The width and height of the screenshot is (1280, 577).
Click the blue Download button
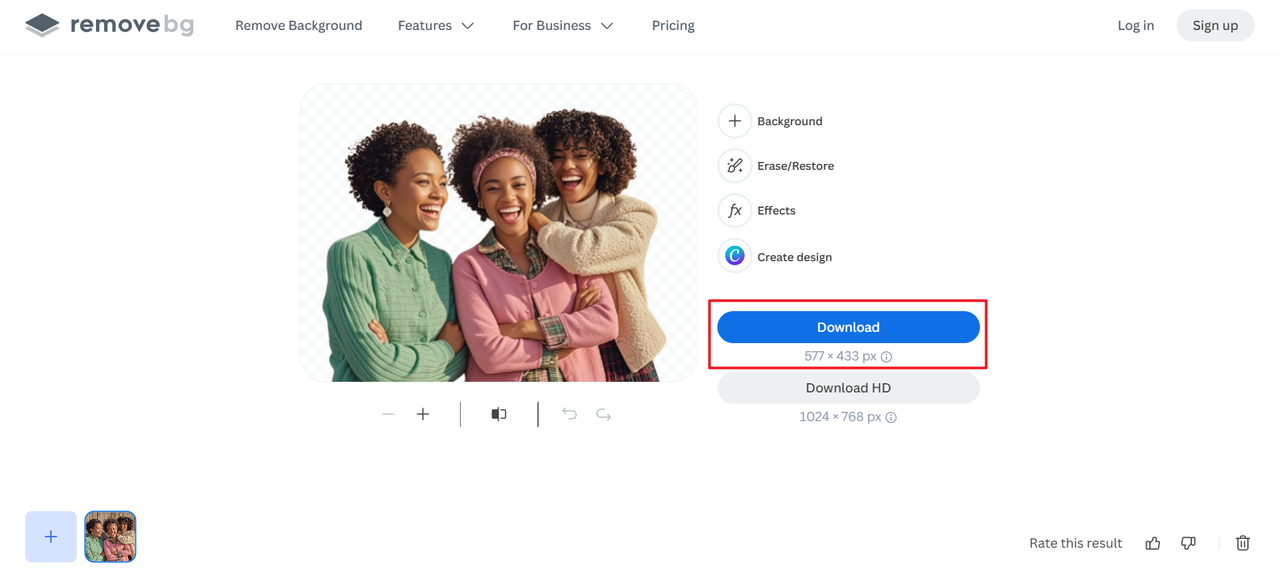848,327
